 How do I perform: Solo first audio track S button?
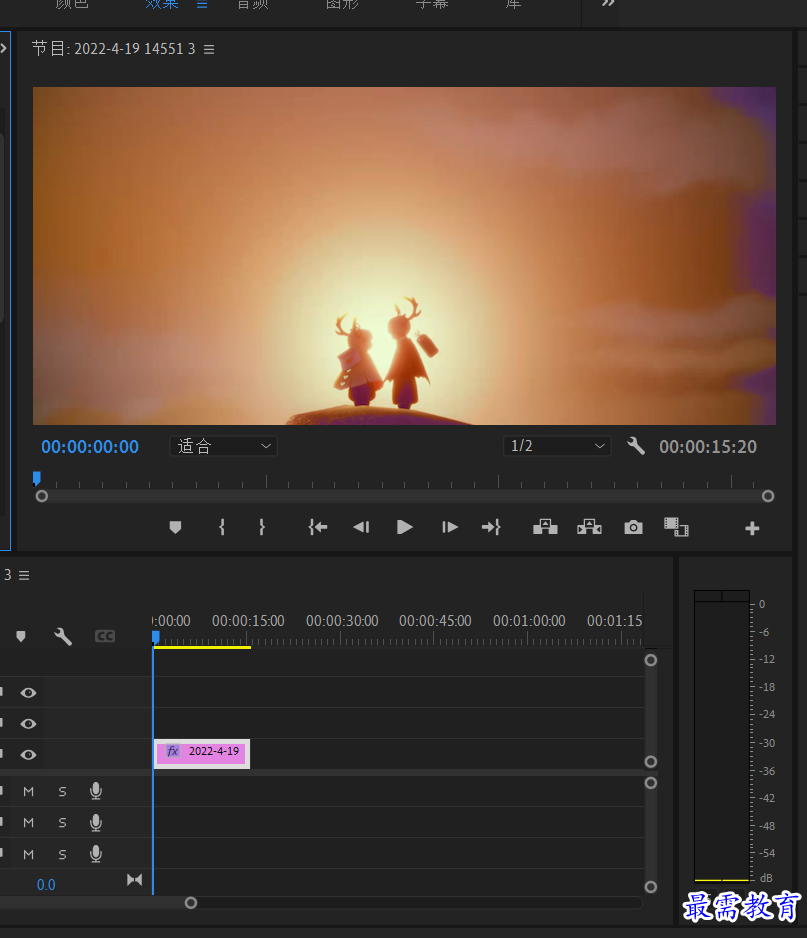click(62, 792)
